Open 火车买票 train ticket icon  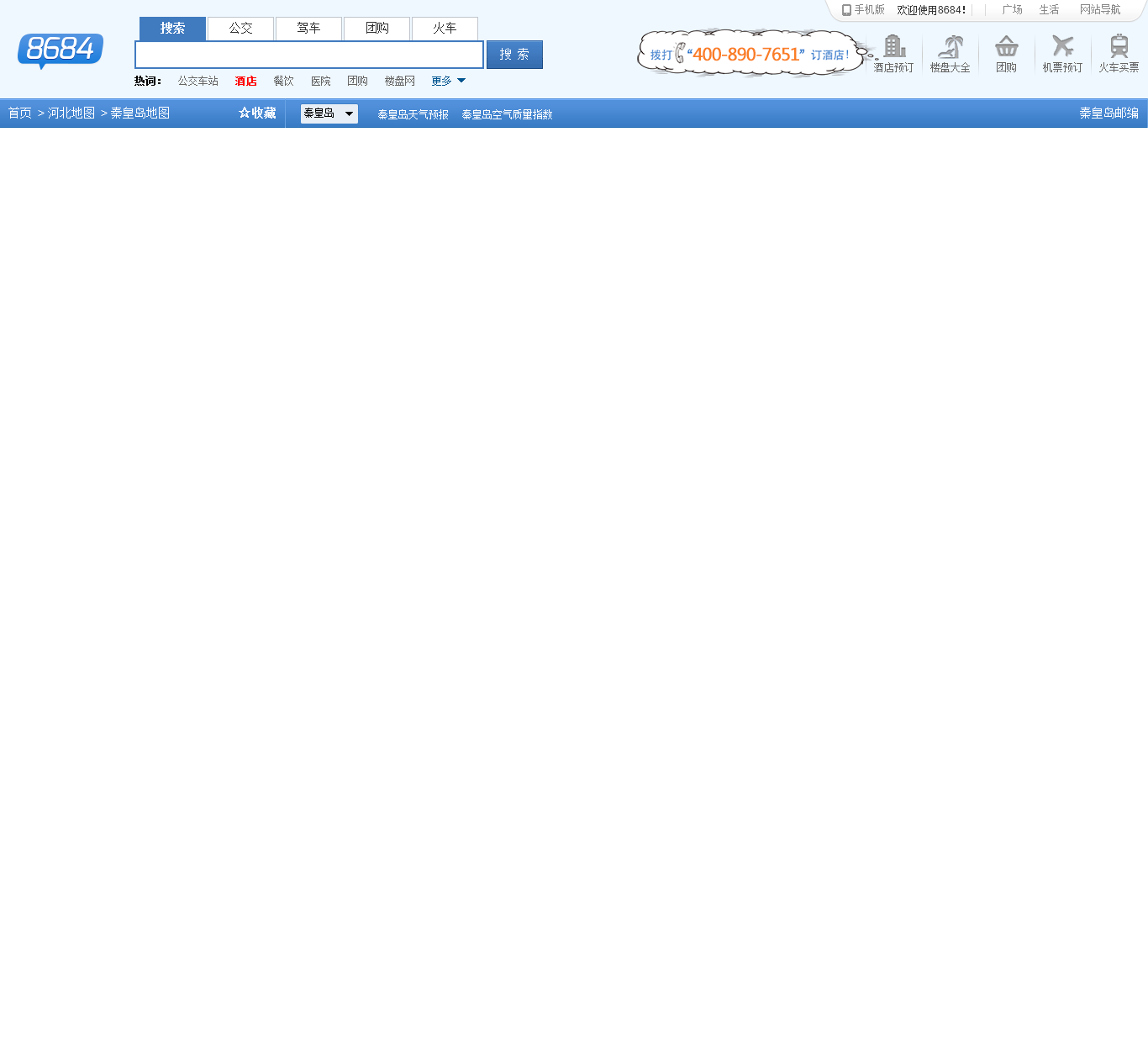click(x=1119, y=54)
